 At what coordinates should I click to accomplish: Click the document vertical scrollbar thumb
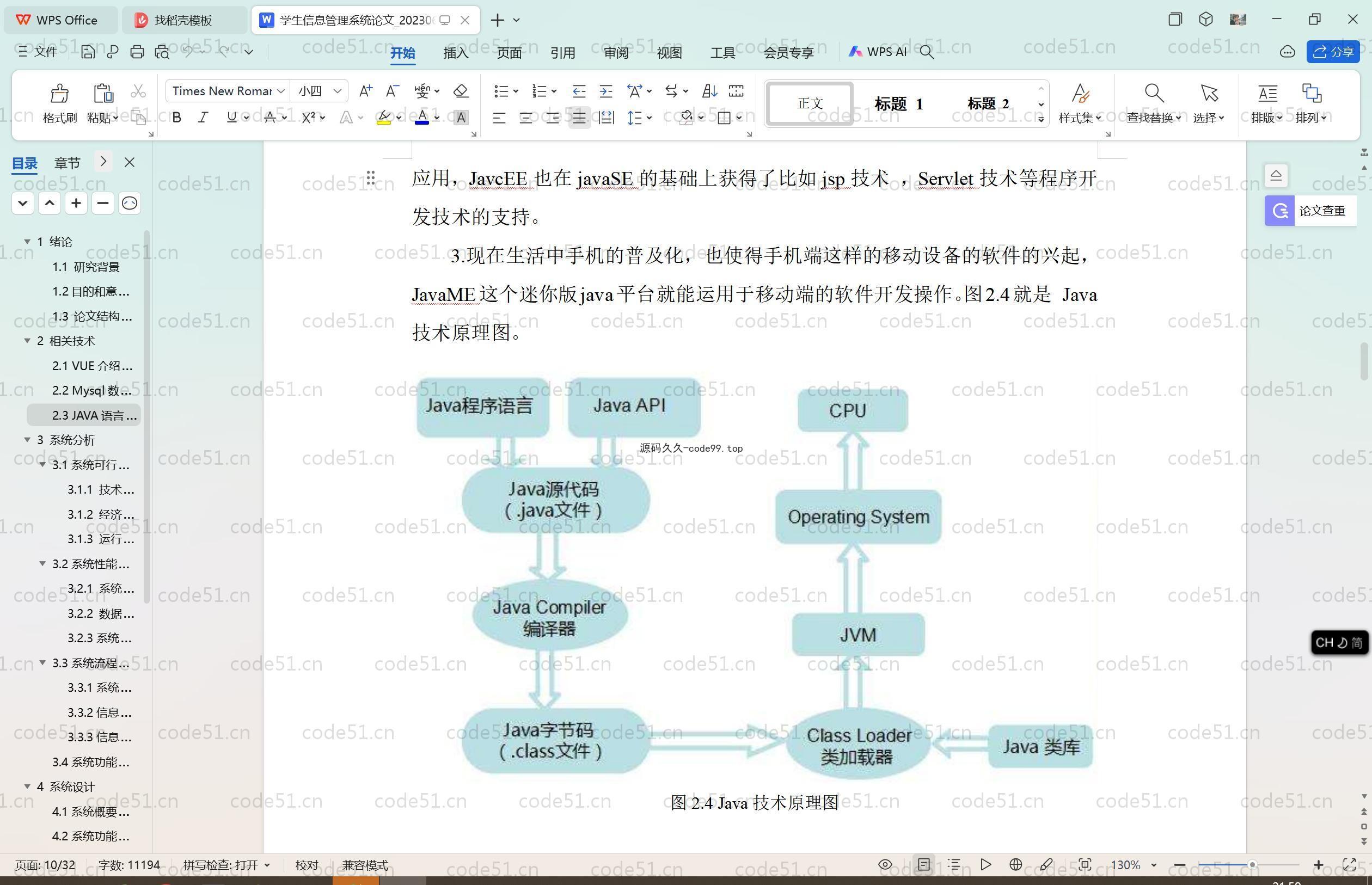coord(1364,361)
